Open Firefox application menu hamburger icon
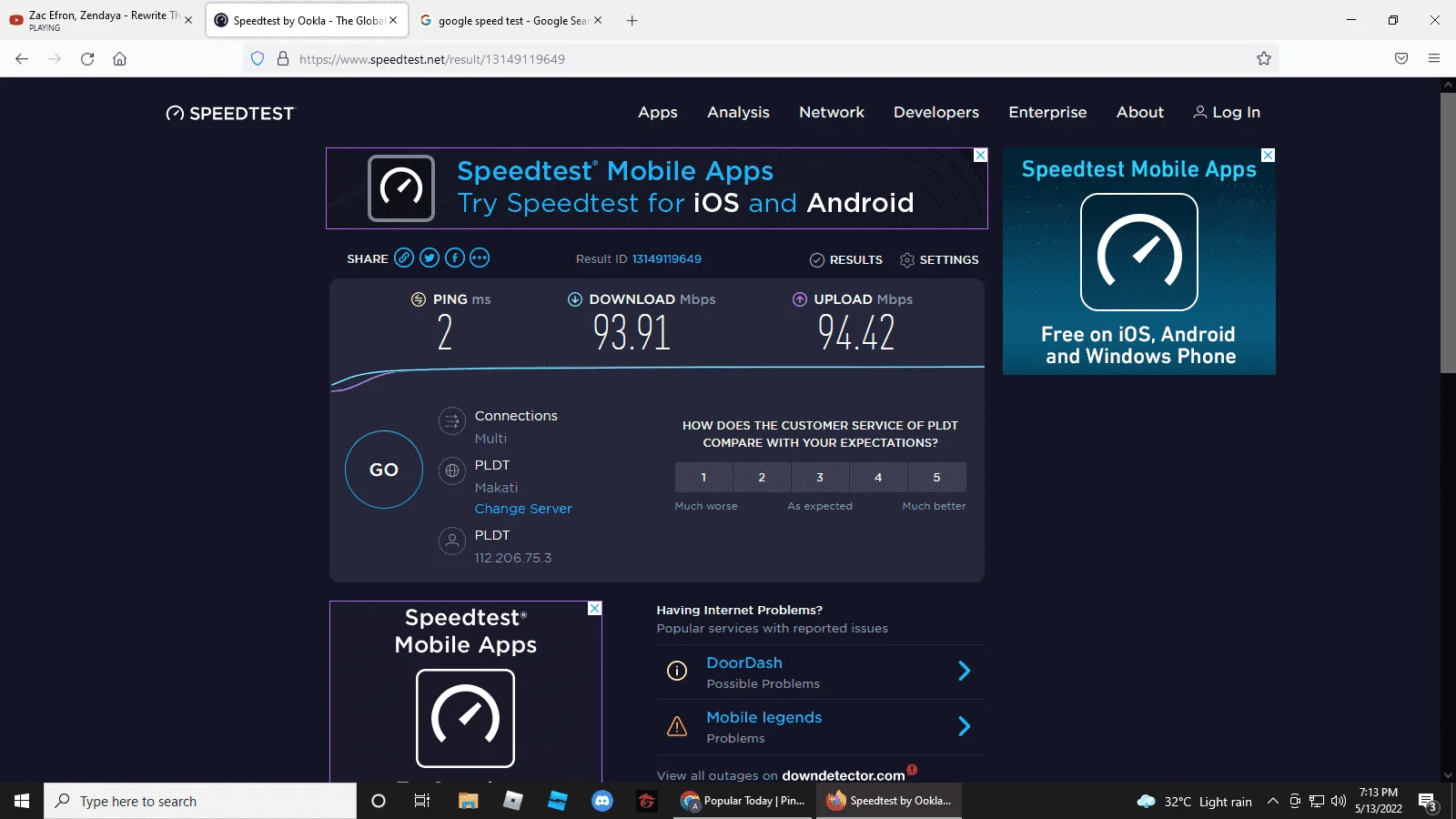The width and height of the screenshot is (1456, 819). [x=1434, y=59]
